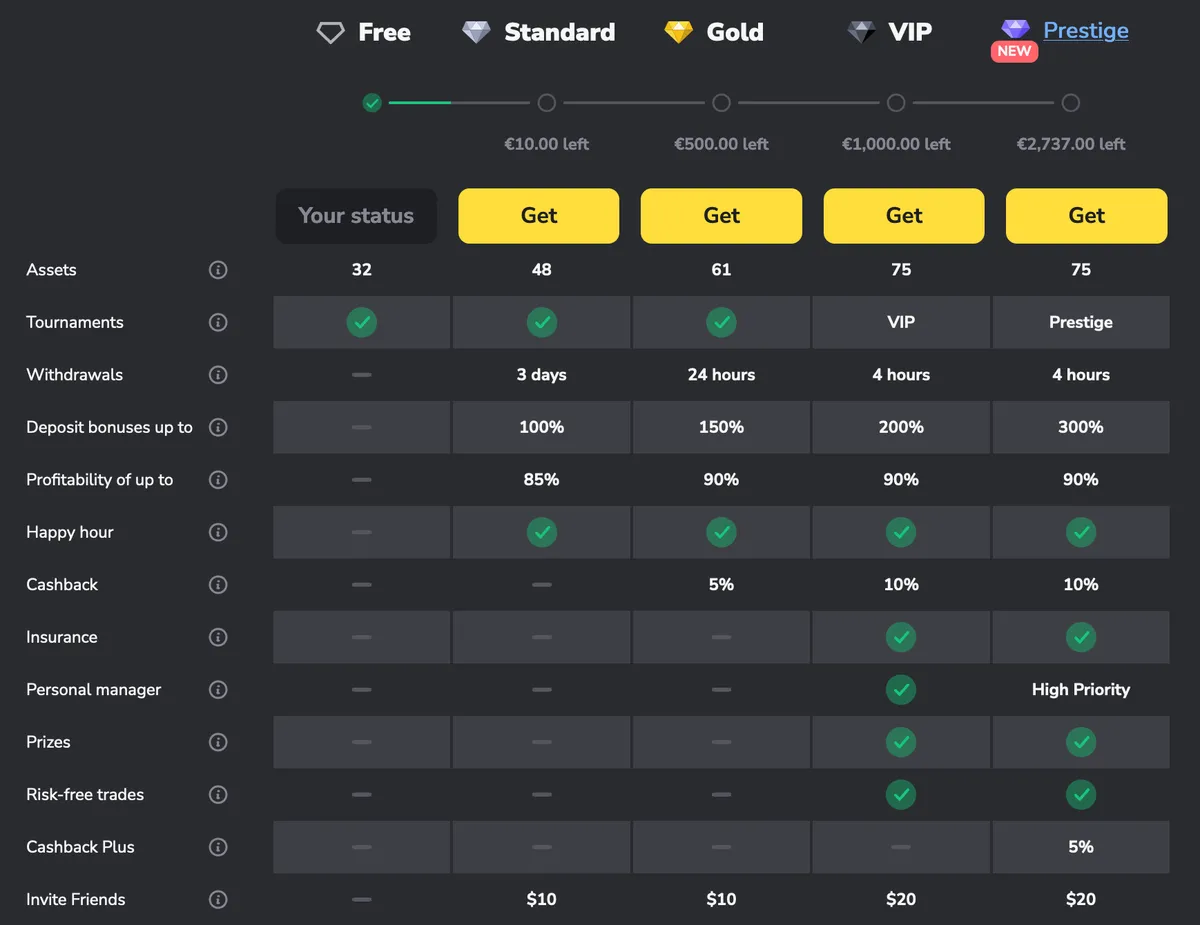Click the 85% profitability cell
Viewport: 1200px width, 925px height.
(542, 480)
